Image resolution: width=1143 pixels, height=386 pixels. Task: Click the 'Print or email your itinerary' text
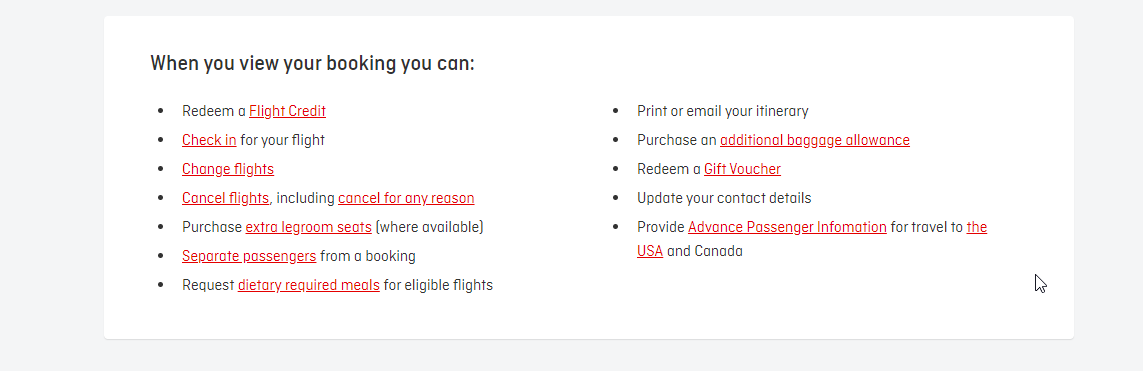pos(722,111)
